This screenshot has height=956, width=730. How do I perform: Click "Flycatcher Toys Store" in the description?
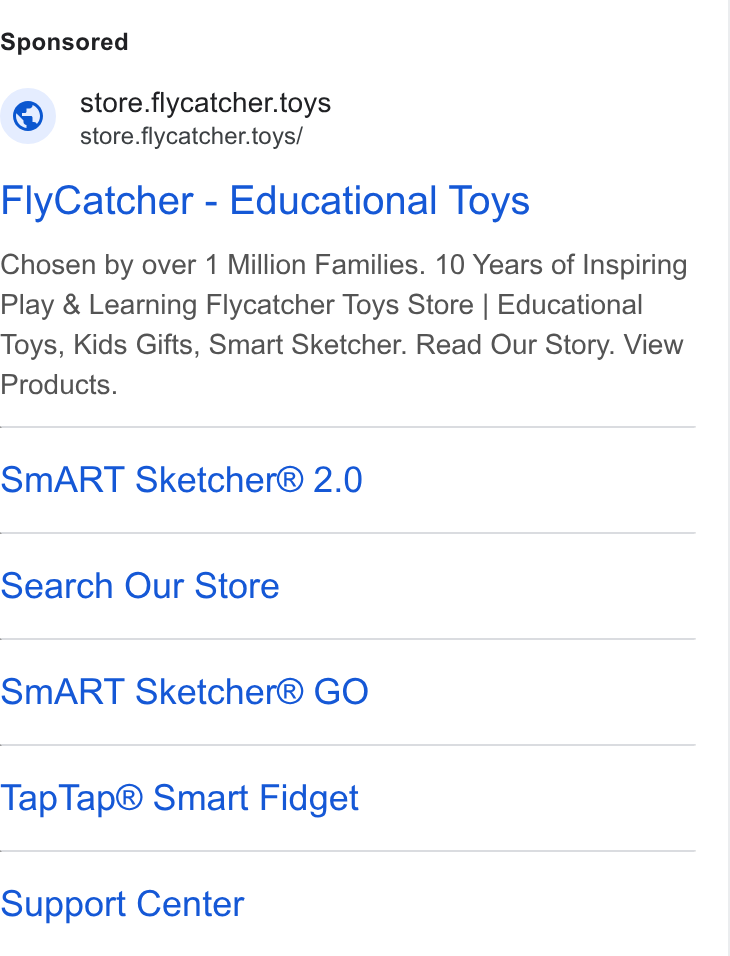coord(340,305)
